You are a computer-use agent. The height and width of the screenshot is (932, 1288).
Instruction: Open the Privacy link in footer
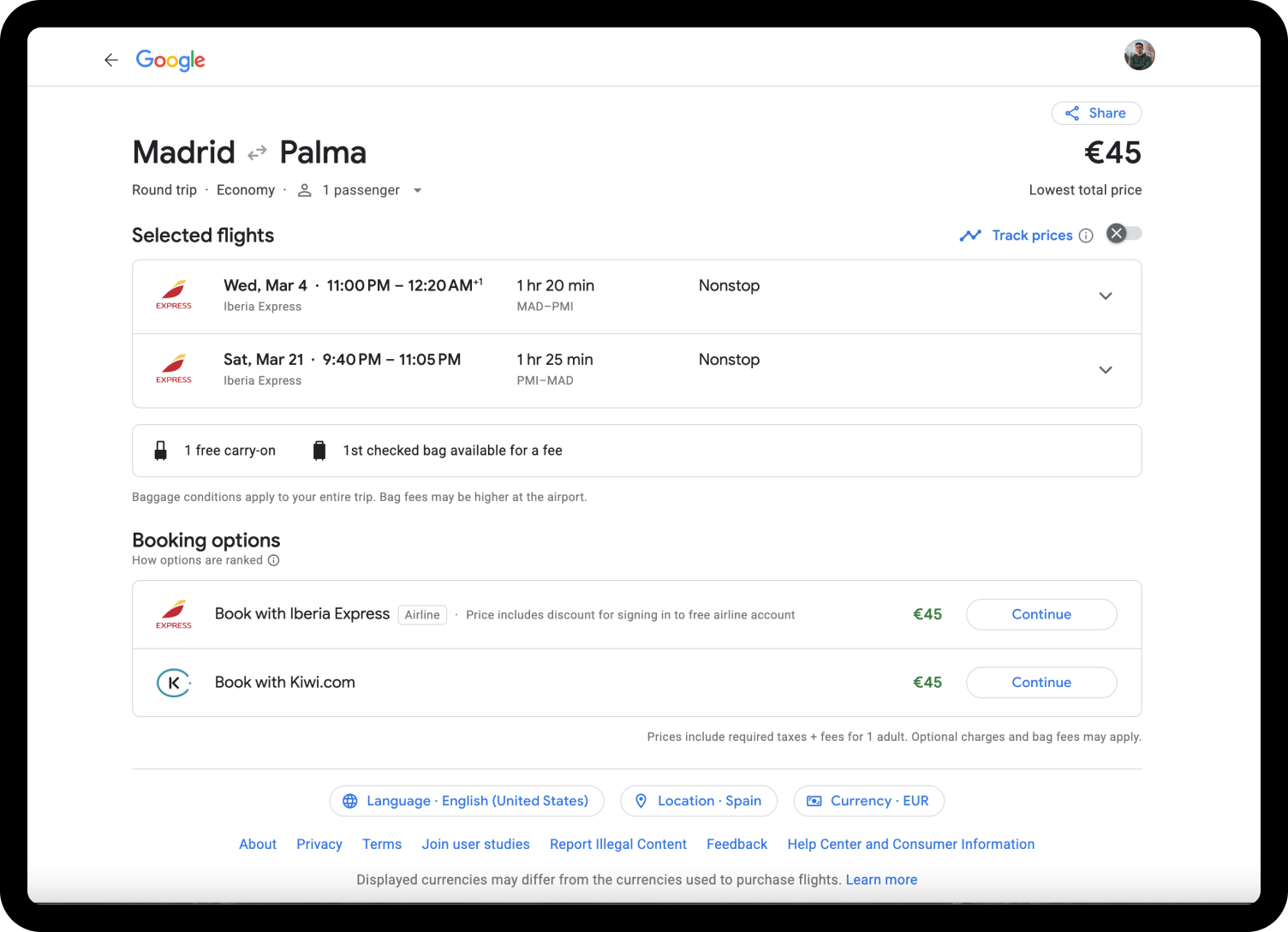(319, 845)
